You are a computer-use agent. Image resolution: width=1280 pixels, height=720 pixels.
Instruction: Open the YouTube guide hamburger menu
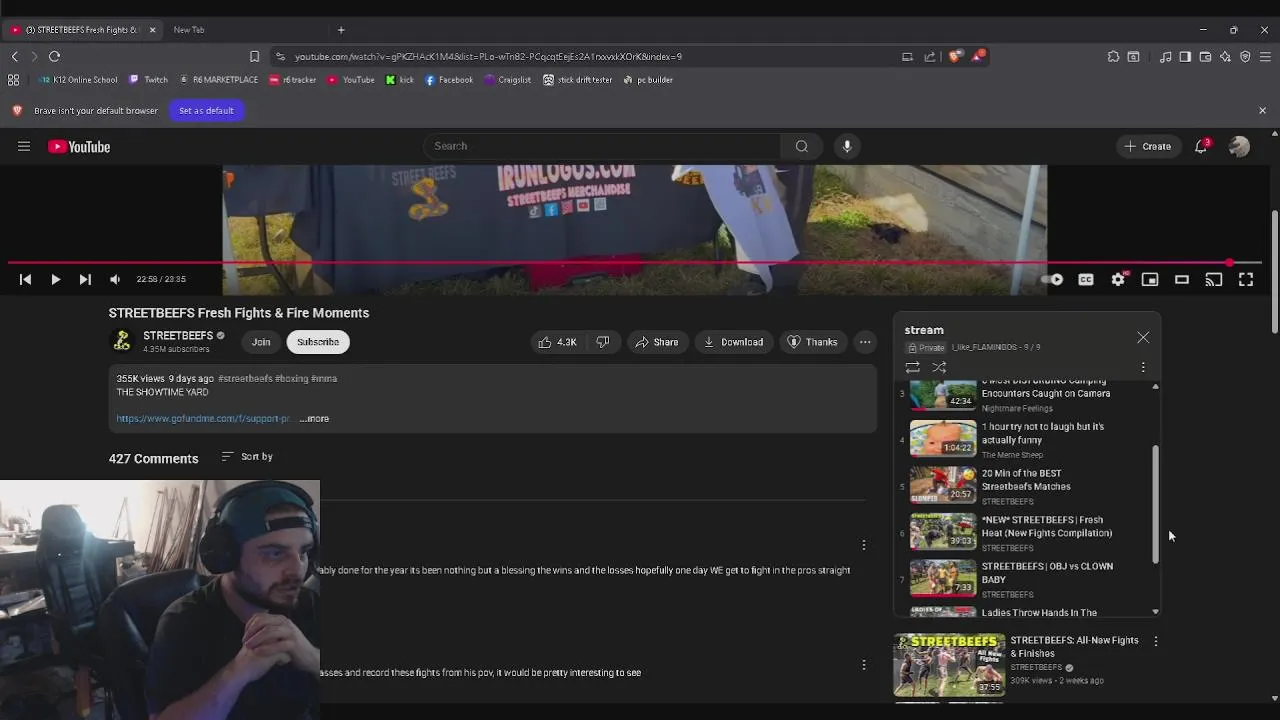24,147
